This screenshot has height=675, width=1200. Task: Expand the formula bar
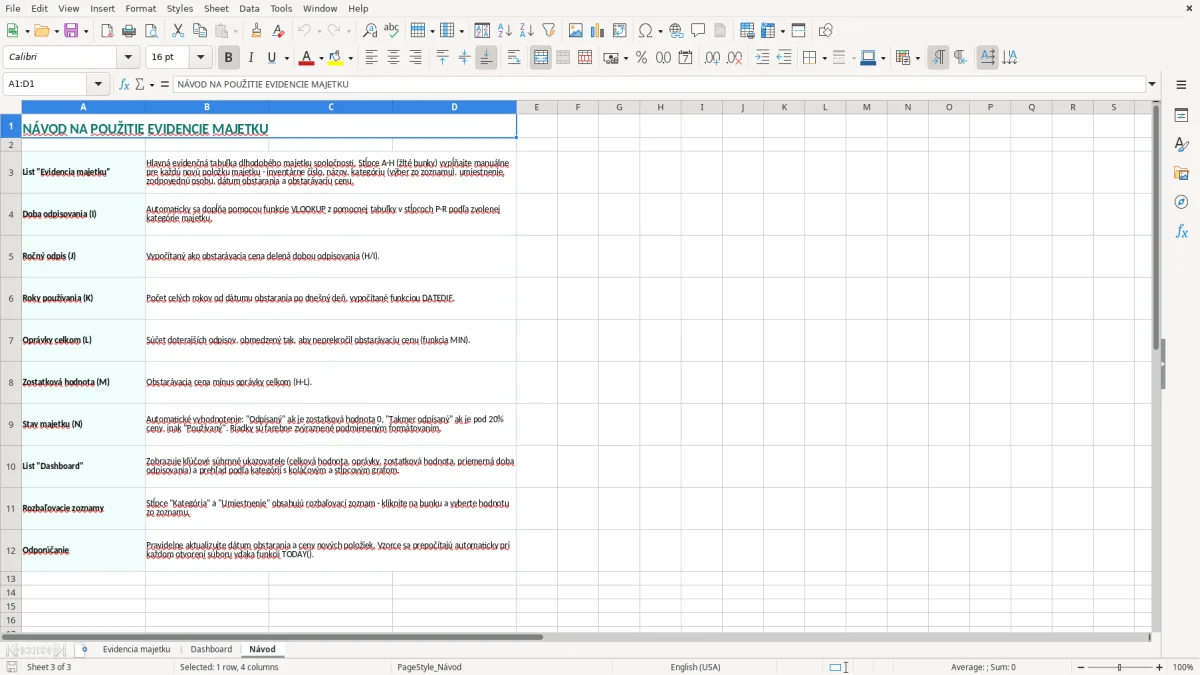1153,85
